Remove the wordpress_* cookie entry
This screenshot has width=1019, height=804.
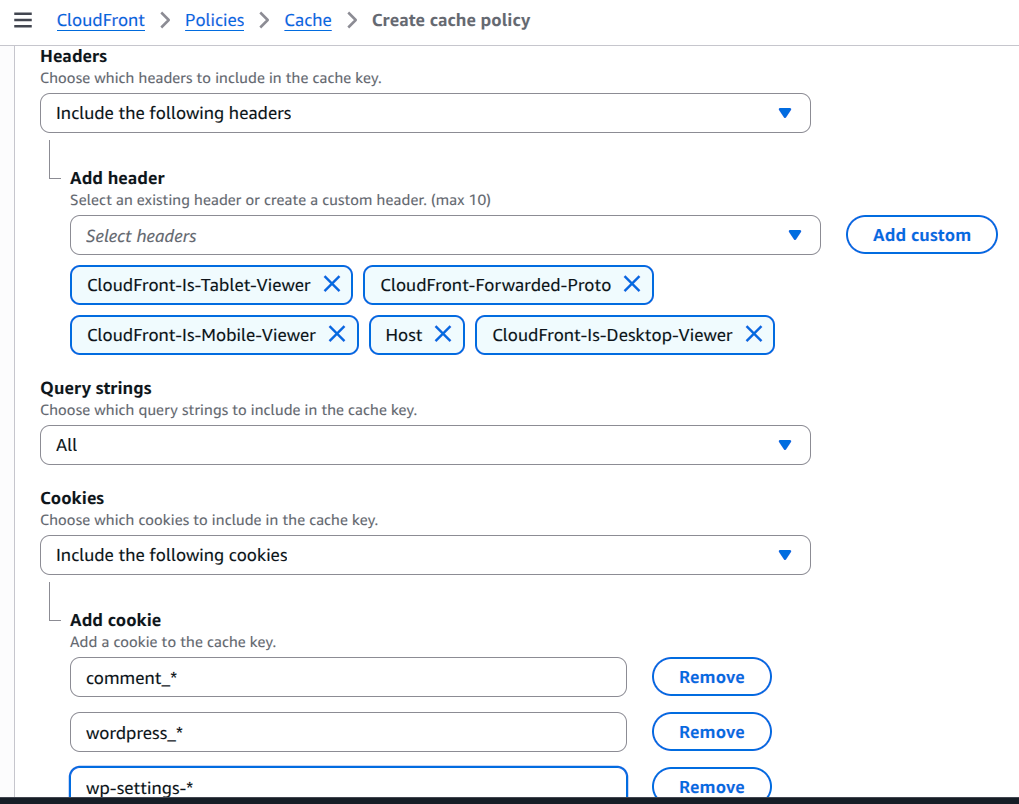tap(711, 732)
